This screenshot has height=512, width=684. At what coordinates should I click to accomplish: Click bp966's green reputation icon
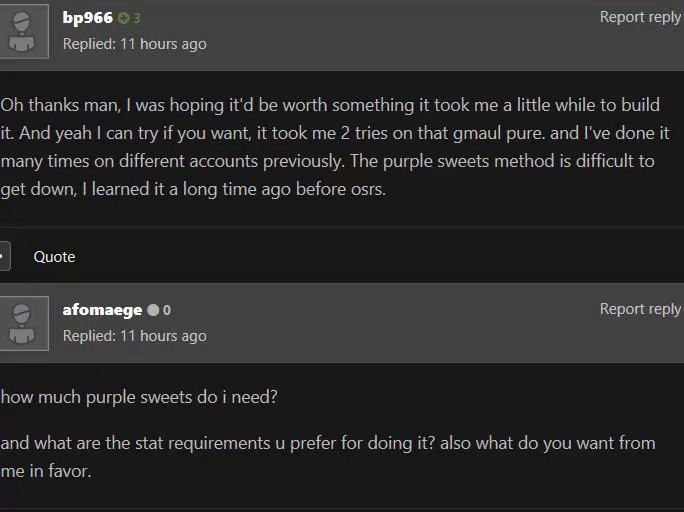124,18
